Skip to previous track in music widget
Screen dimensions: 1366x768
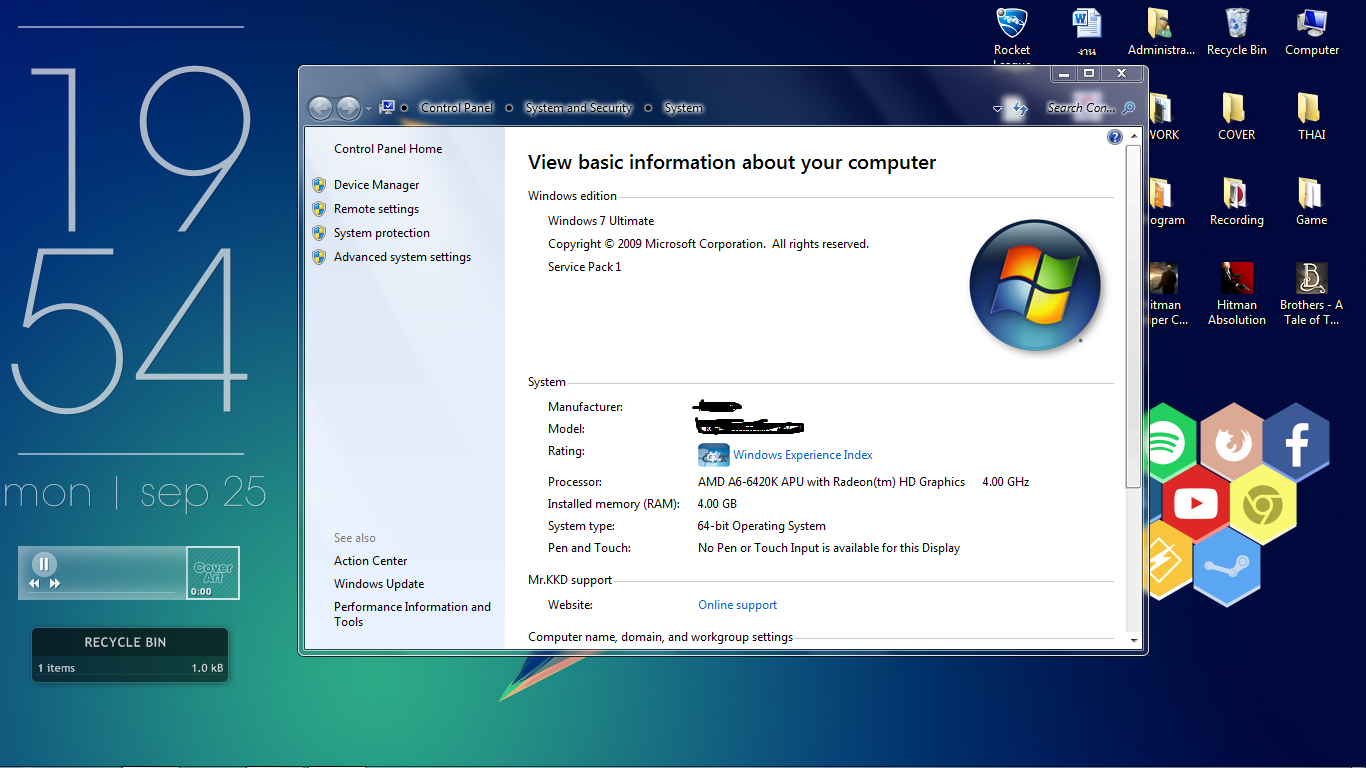click(x=34, y=584)
